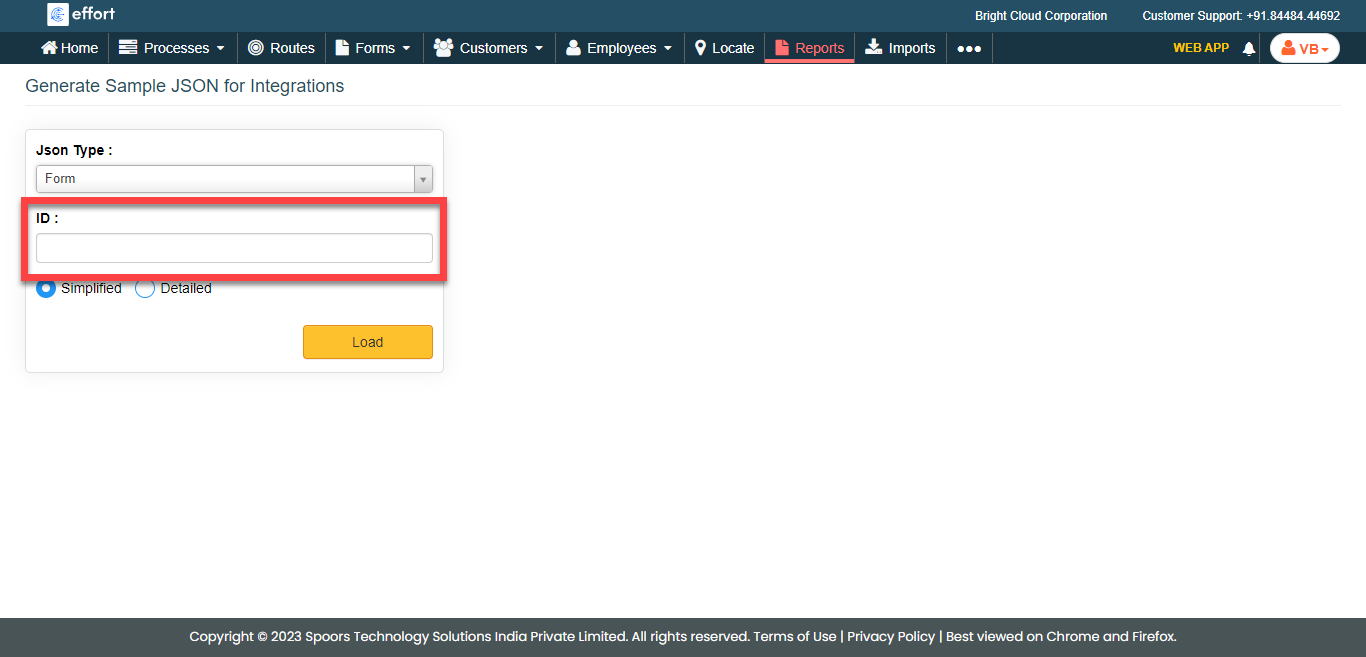
Task: Open Locate map pin icon
Action: [x=700, y=48]
